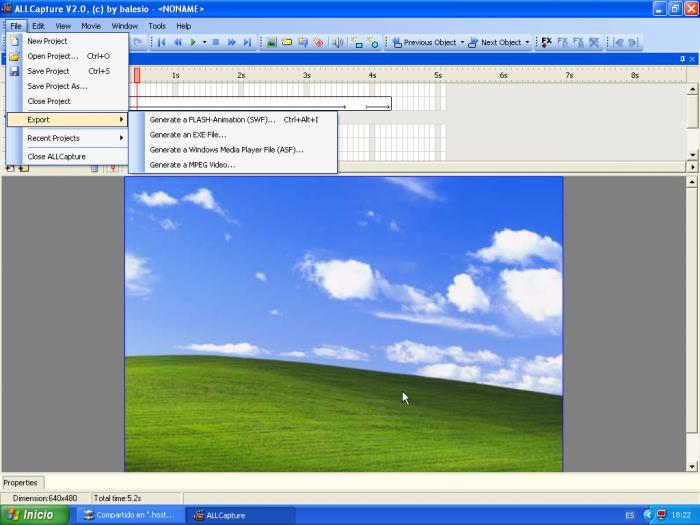This screenshot has width=700, height=525.
Task: Select Generate a FLASH-Animation (SWF)...
Action: click(x=233, y=120)
